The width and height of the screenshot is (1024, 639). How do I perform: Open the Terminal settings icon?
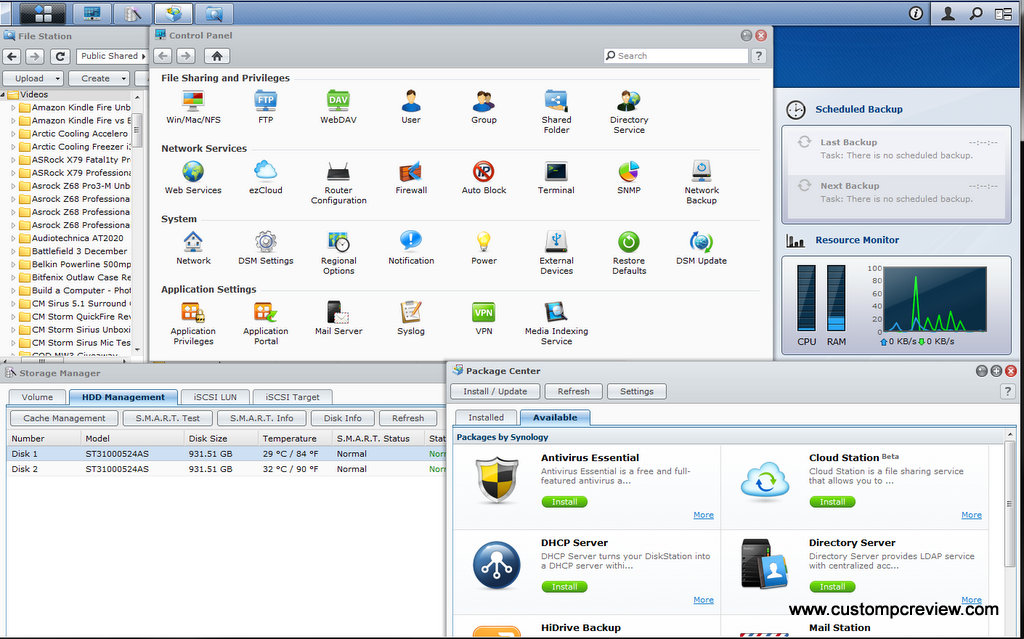(556, 177)
